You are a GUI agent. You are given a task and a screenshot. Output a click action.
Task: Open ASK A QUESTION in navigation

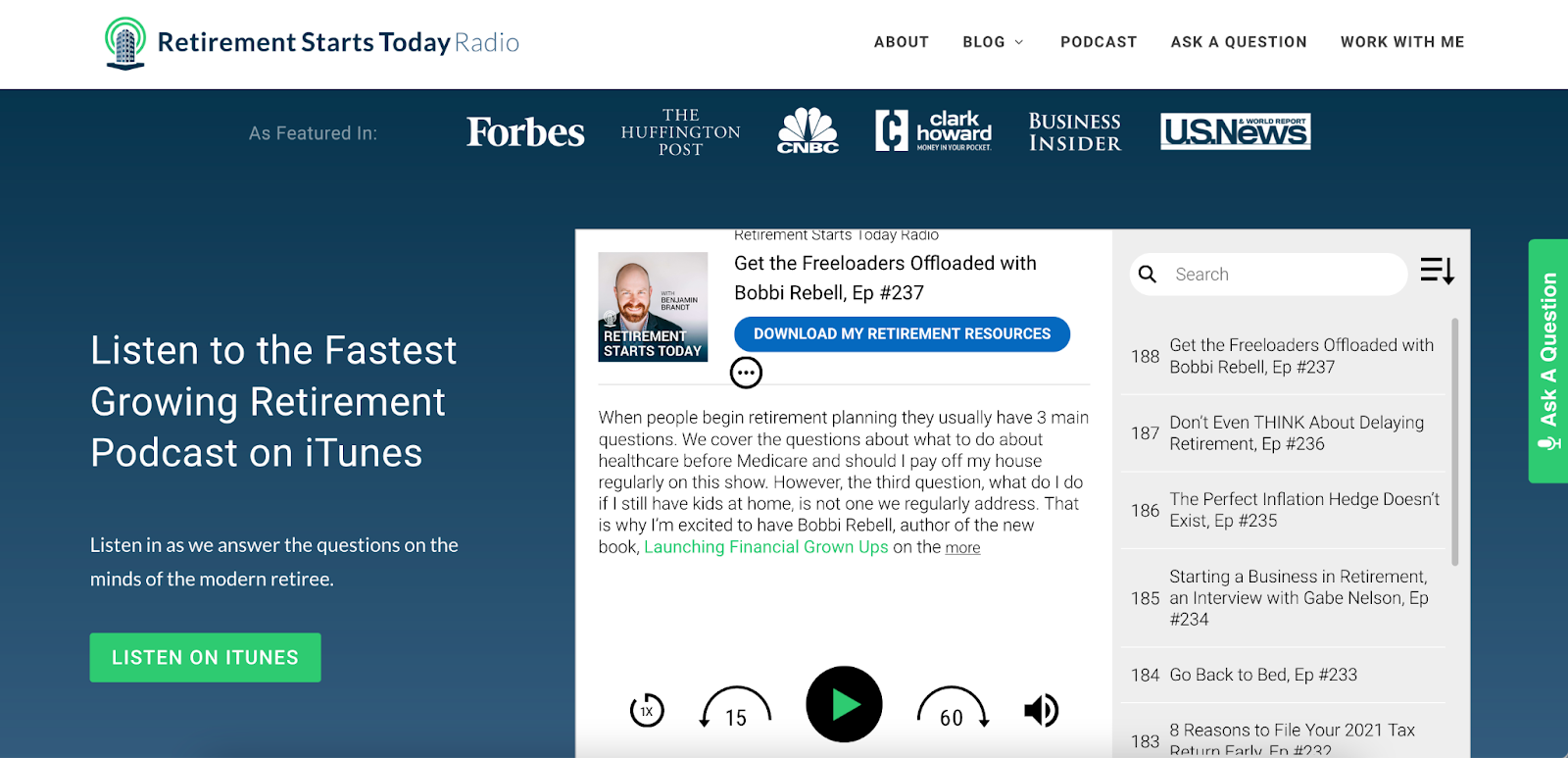[x=1239, y=42]
